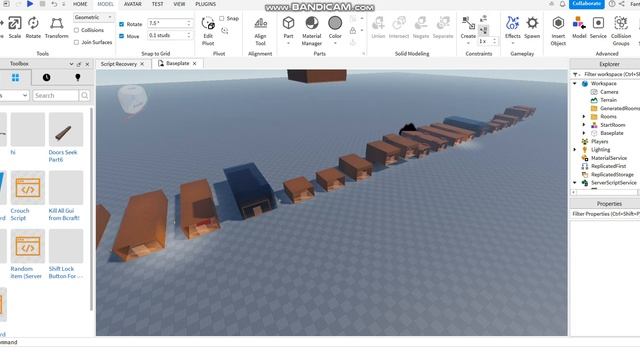Click the notification bell icon

click(x=562, y=4)
